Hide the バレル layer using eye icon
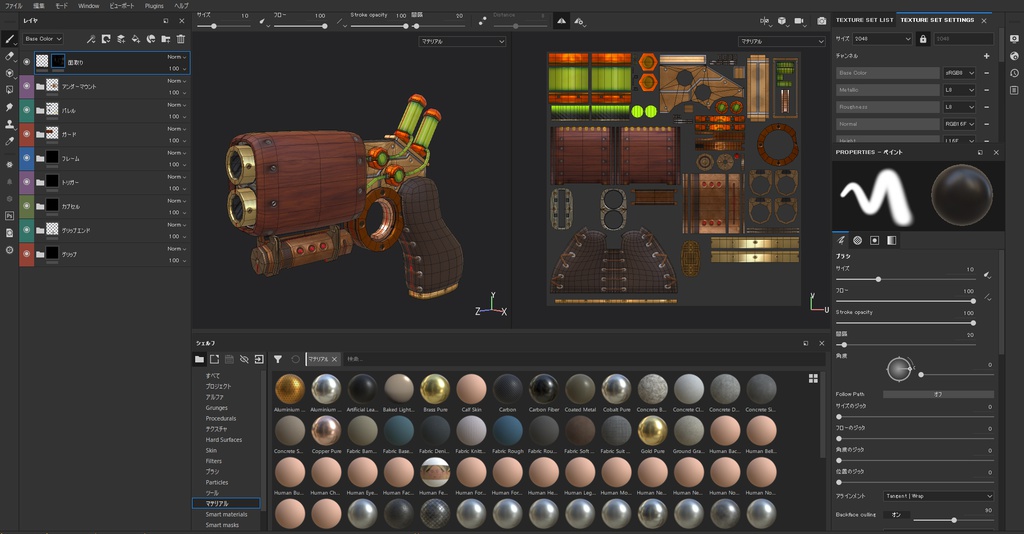This screenshot has height=534, width=1024. pyautogui.click(x=26, y=110)
